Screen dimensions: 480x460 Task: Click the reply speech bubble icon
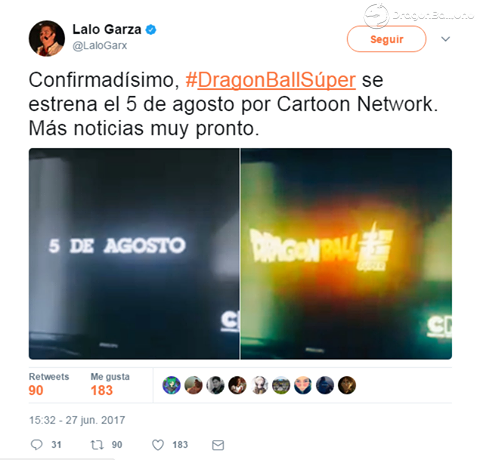pos(37,445)
